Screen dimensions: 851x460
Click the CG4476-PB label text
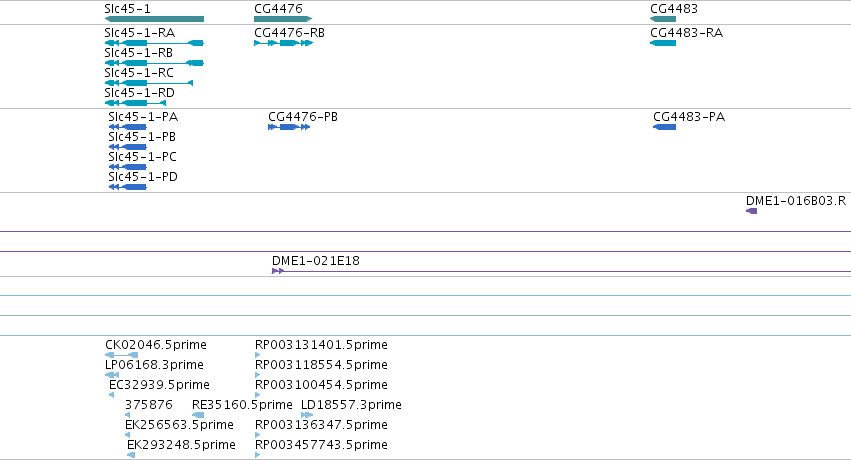pos(303,117)
